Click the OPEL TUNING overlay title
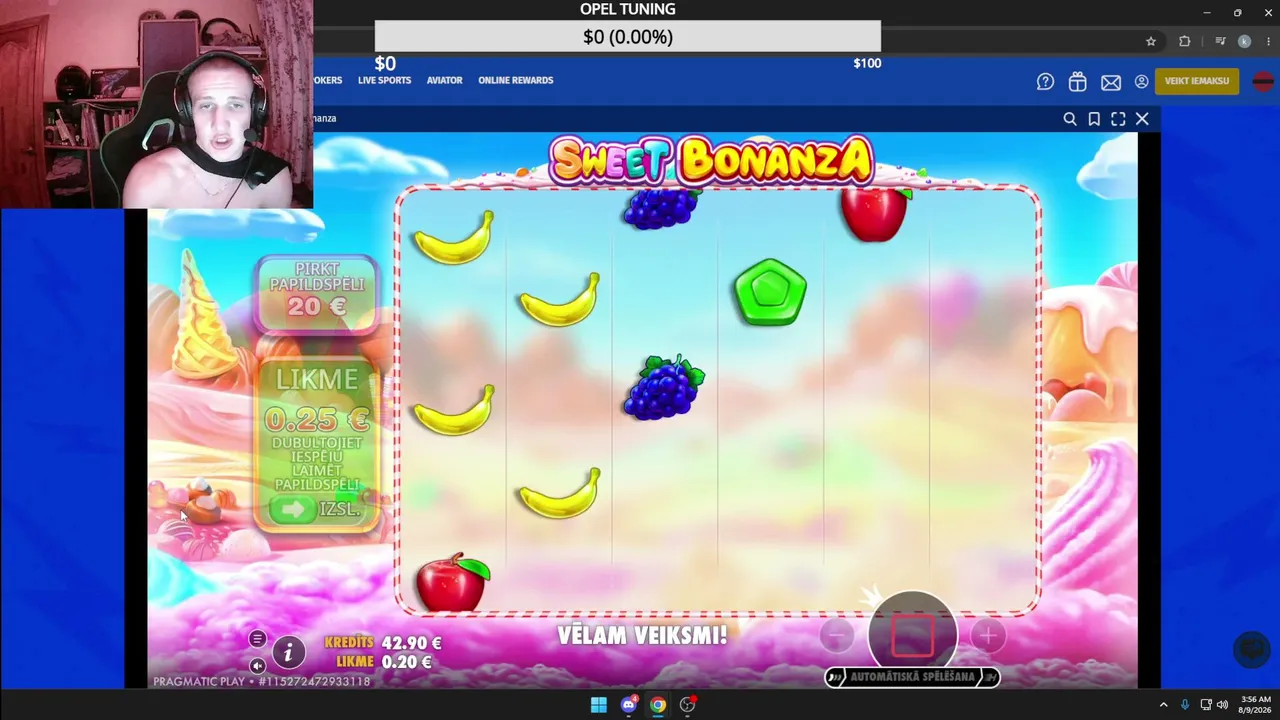 point(628,9)
